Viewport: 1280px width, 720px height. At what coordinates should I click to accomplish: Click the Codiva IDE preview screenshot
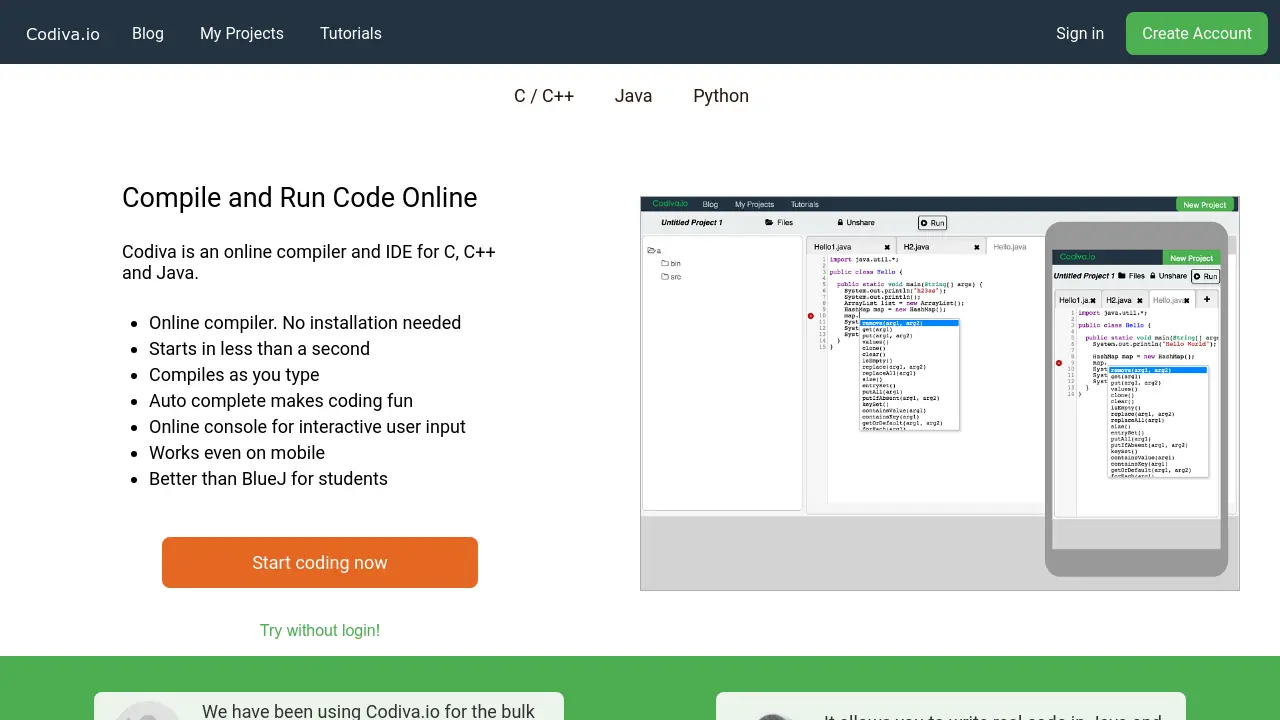(940, 393)
